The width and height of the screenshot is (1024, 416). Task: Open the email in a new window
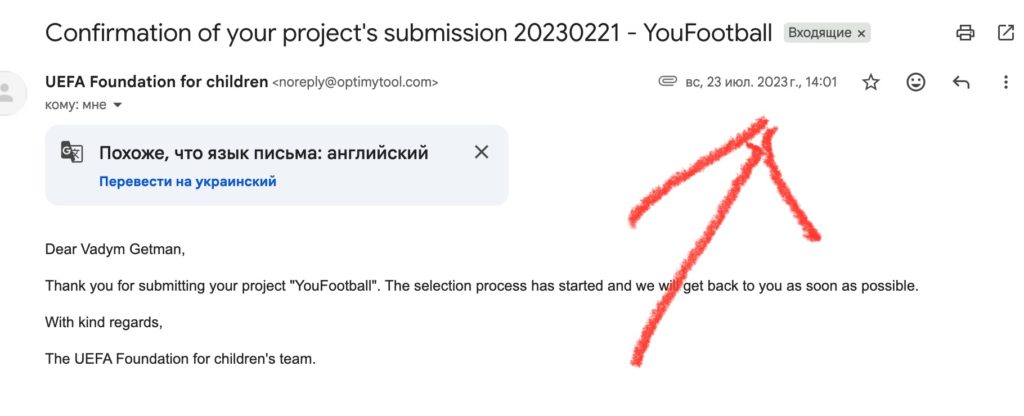[1006, 33]
